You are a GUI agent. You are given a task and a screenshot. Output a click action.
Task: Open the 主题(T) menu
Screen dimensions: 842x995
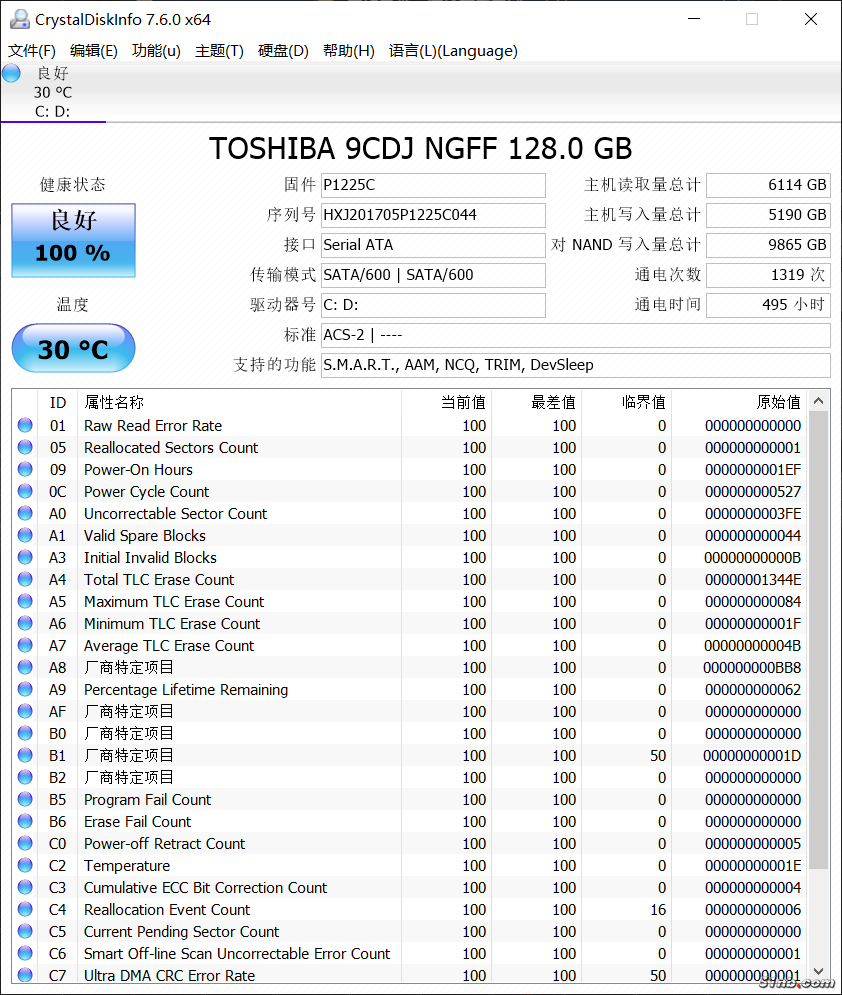pyautogui.click(x=219, y=51)
